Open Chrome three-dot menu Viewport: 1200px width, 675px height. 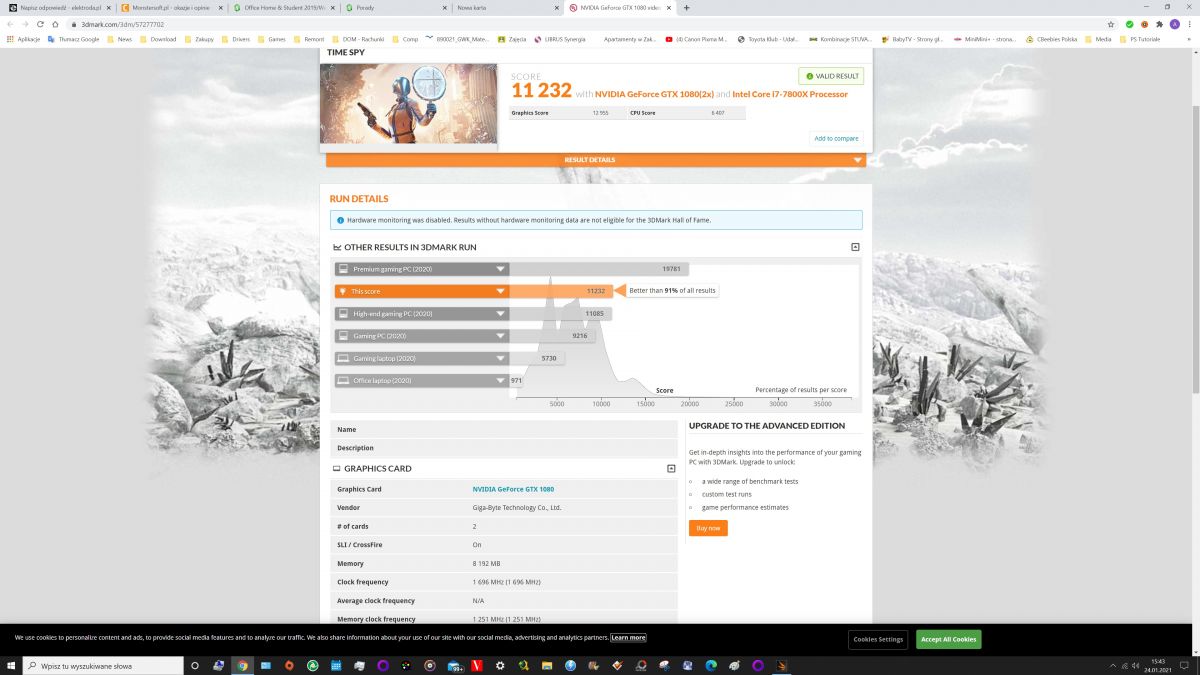(x=1190, y=24)
